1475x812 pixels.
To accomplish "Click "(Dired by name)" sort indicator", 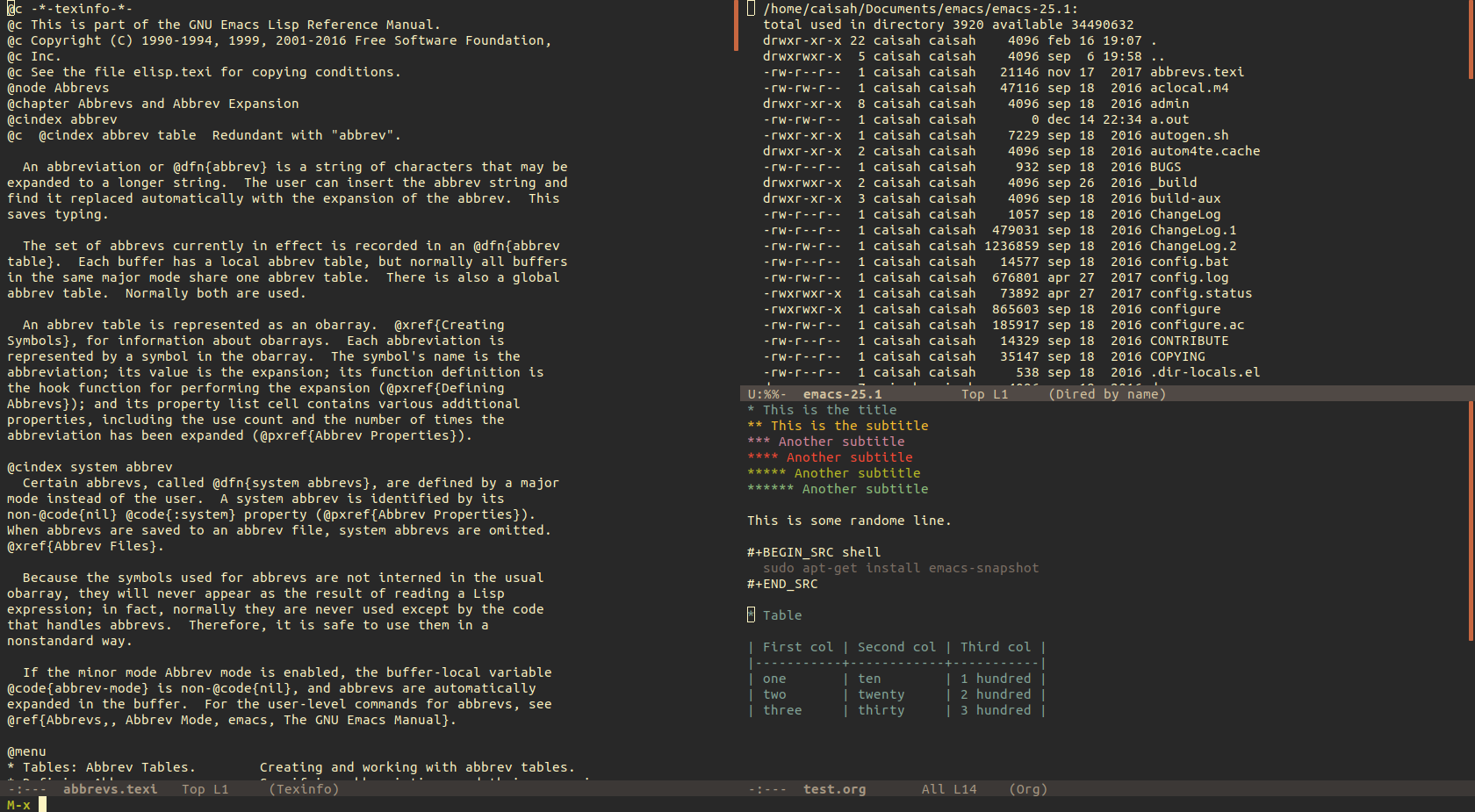I will pyautogui.click(x=1106, y=394).
